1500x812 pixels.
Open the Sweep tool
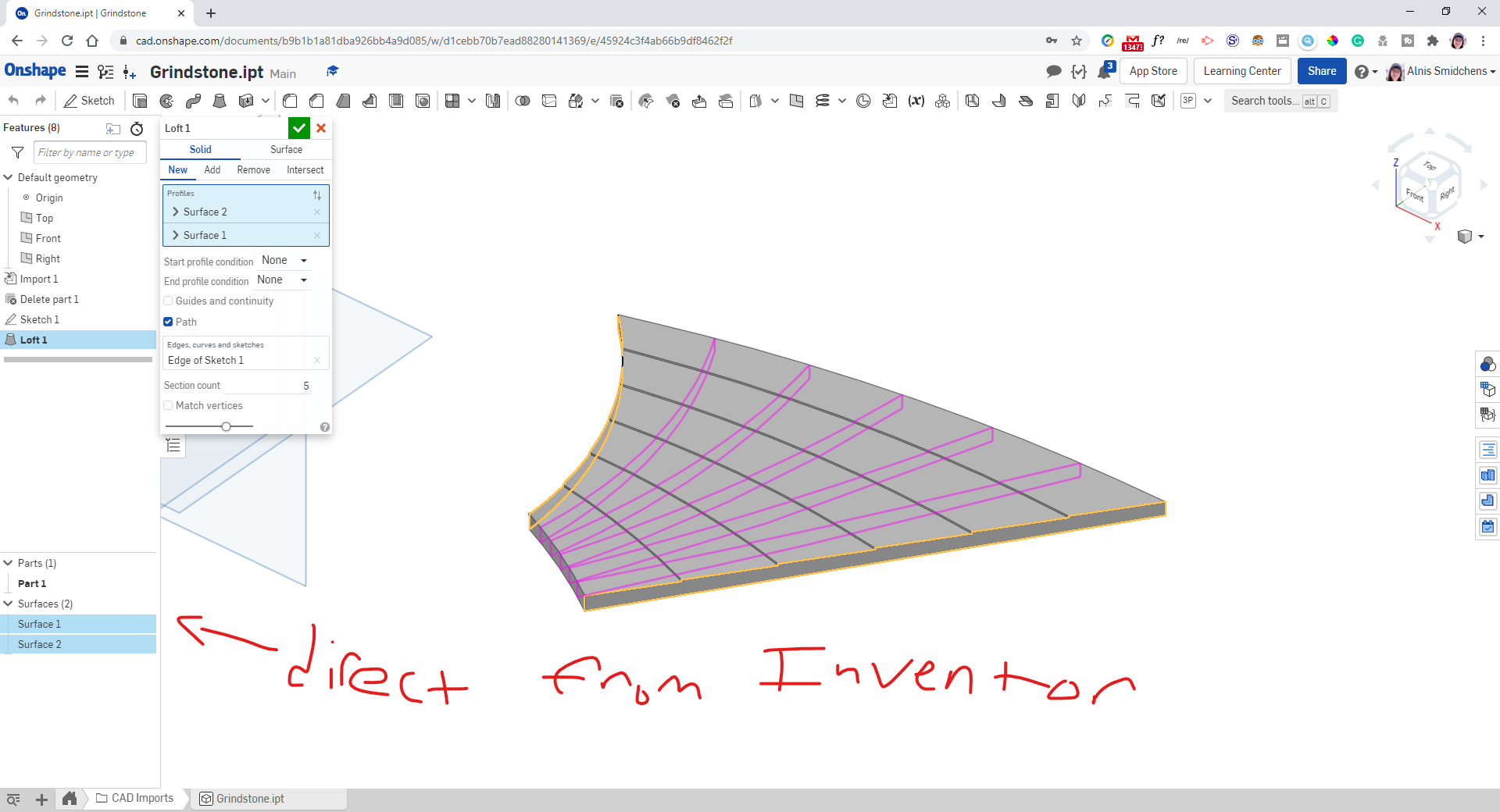click(x=194, y=101)
